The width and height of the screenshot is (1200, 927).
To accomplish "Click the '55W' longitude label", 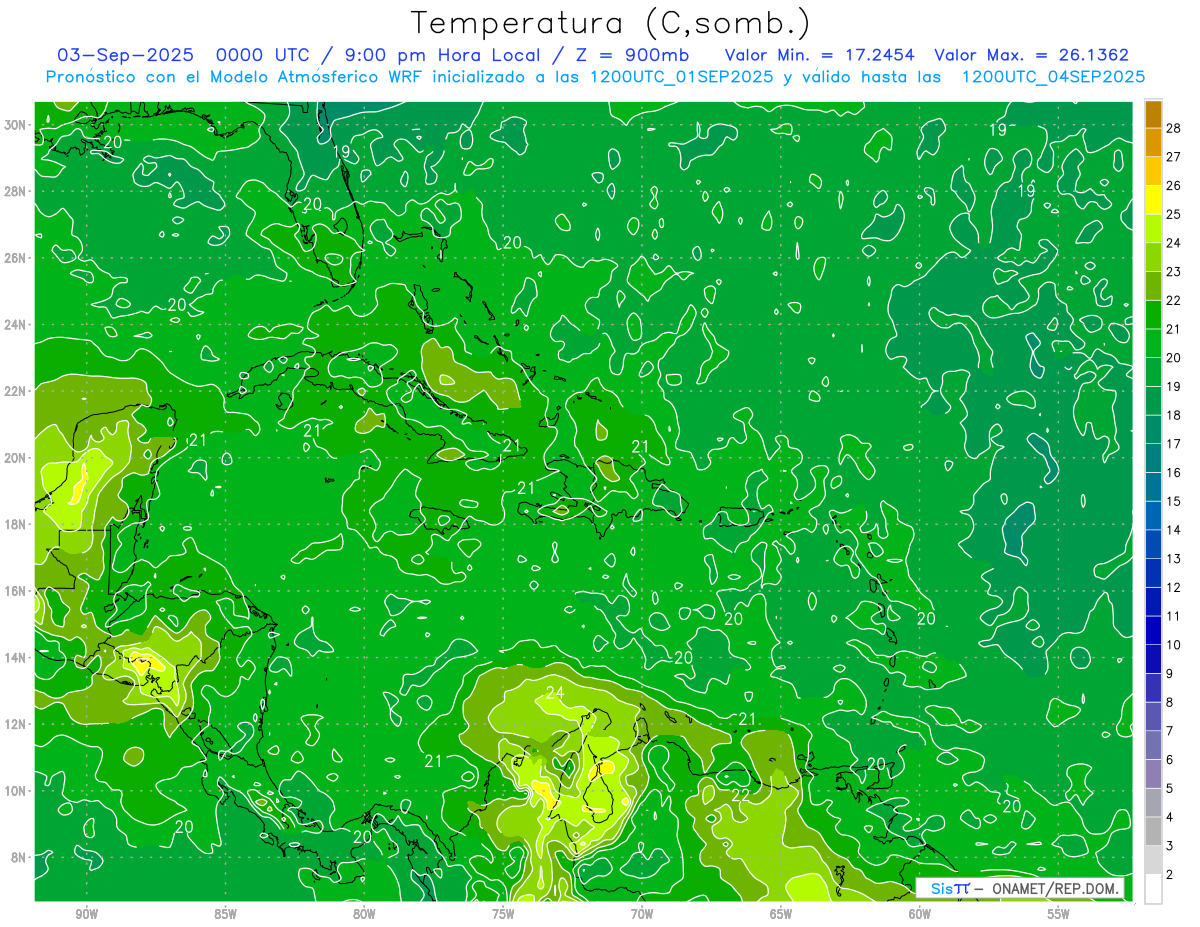I will pyautogui.click(x=1059, y=914).
